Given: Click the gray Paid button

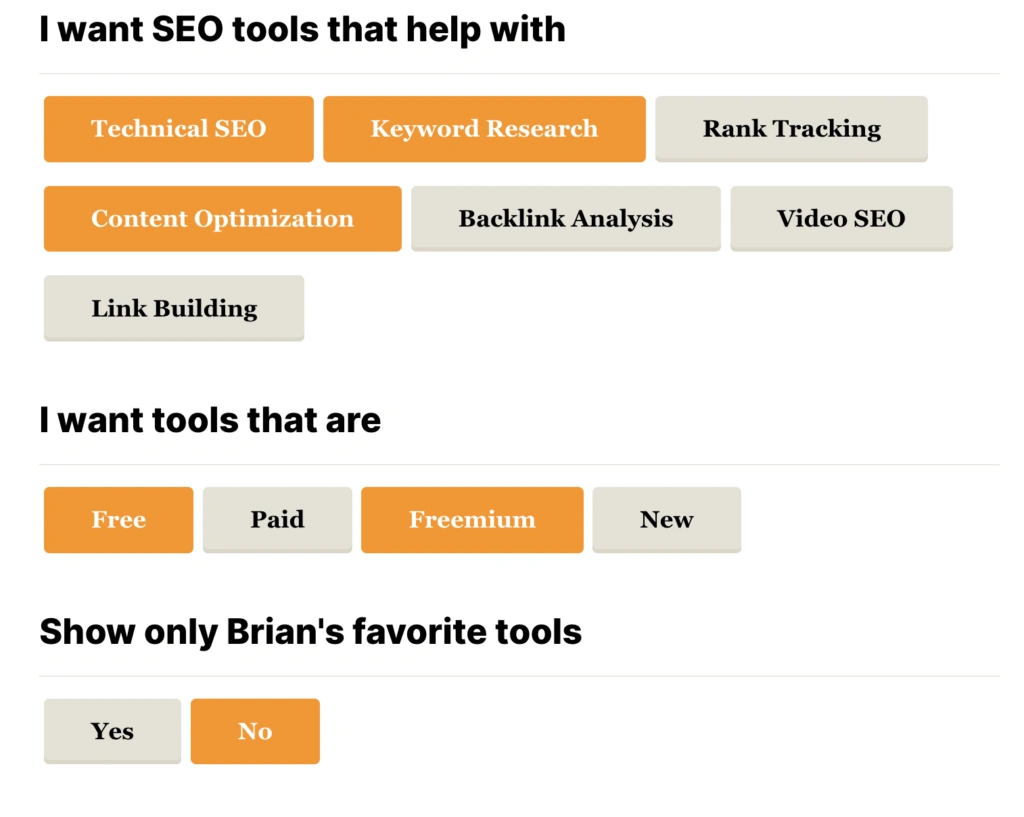Looking at the screenshot, I should 277,520.
